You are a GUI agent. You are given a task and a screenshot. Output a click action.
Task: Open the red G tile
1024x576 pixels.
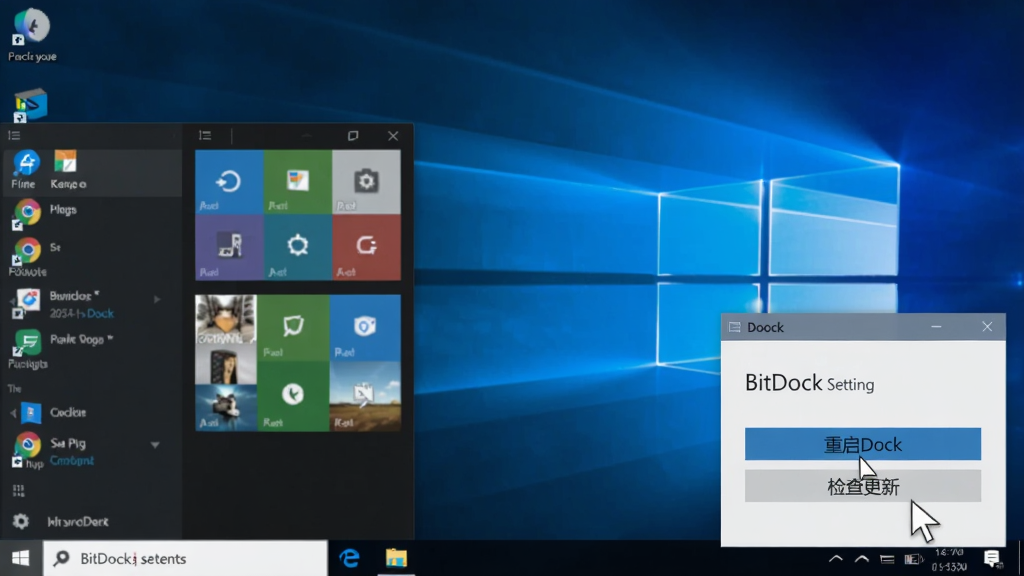(366, 248)
